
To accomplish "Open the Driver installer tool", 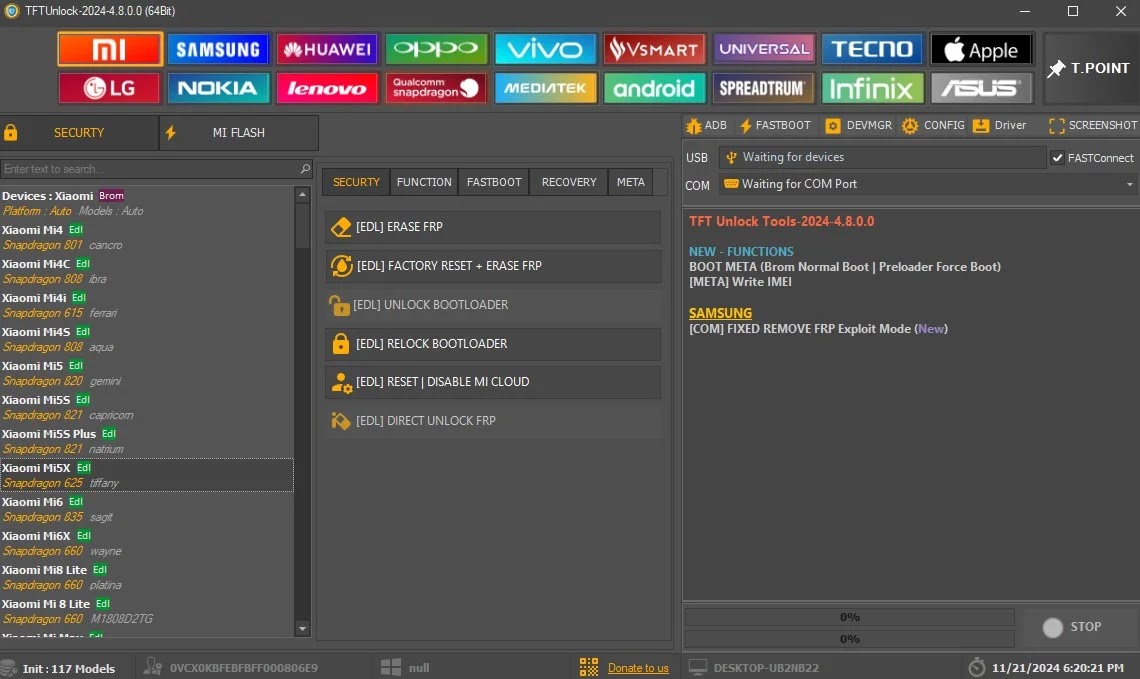I will 1000,125.
